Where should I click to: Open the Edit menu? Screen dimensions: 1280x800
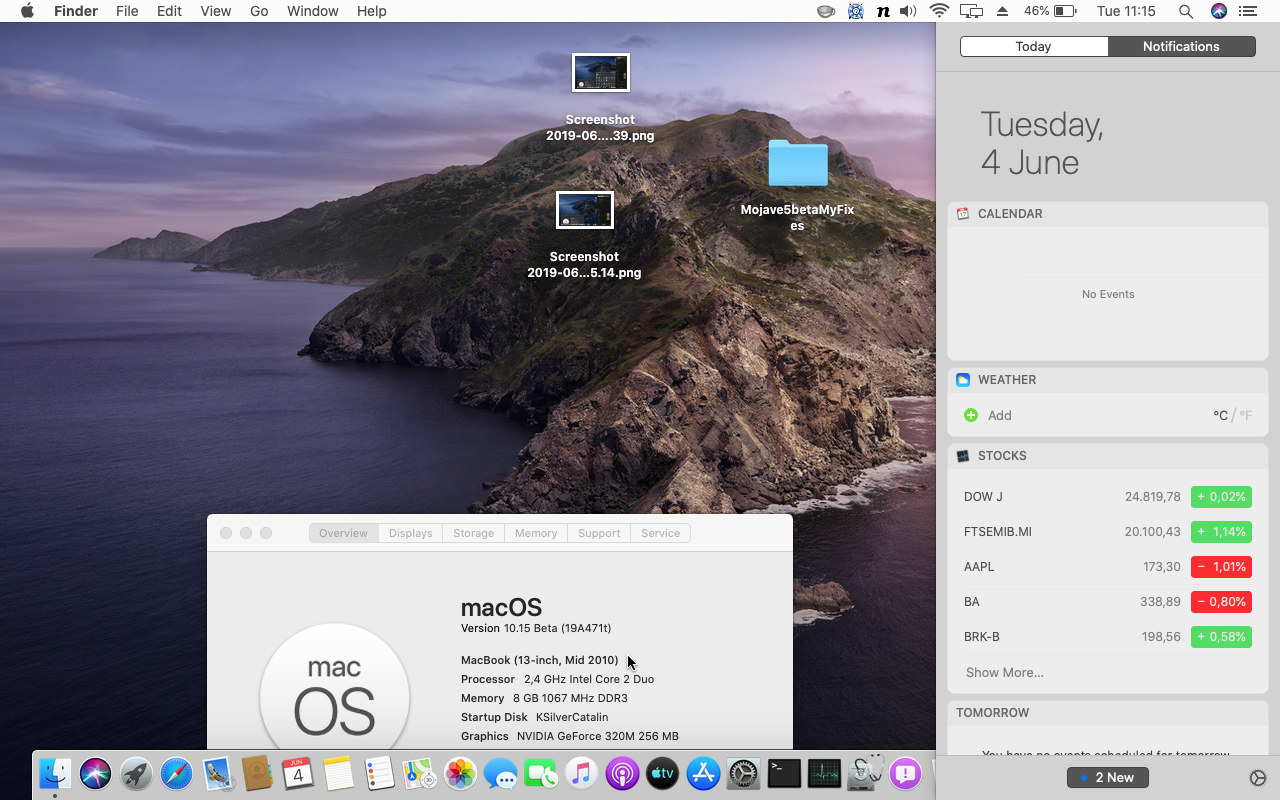tap(169, 11)
